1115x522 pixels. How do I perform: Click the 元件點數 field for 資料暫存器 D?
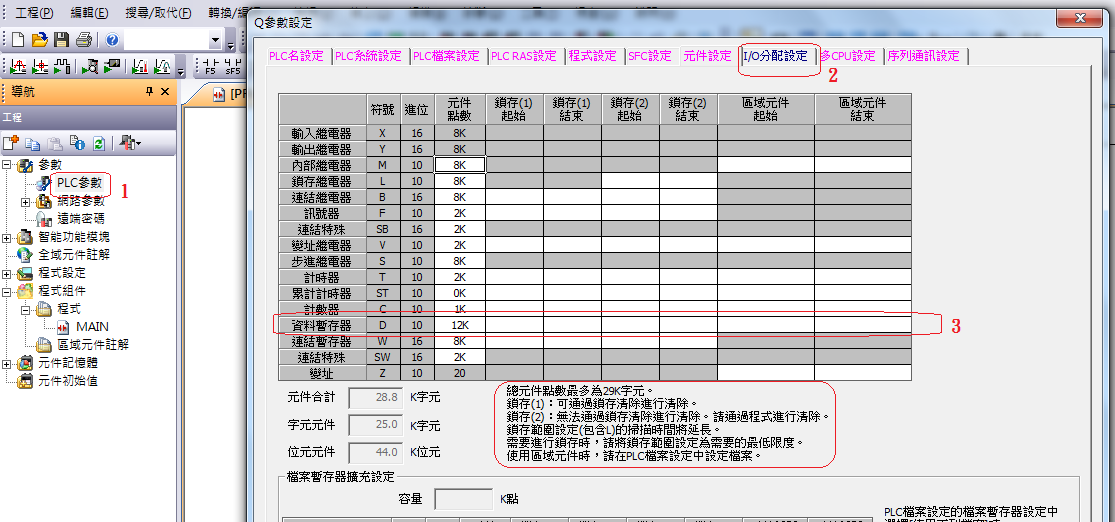tap(459, 325)
